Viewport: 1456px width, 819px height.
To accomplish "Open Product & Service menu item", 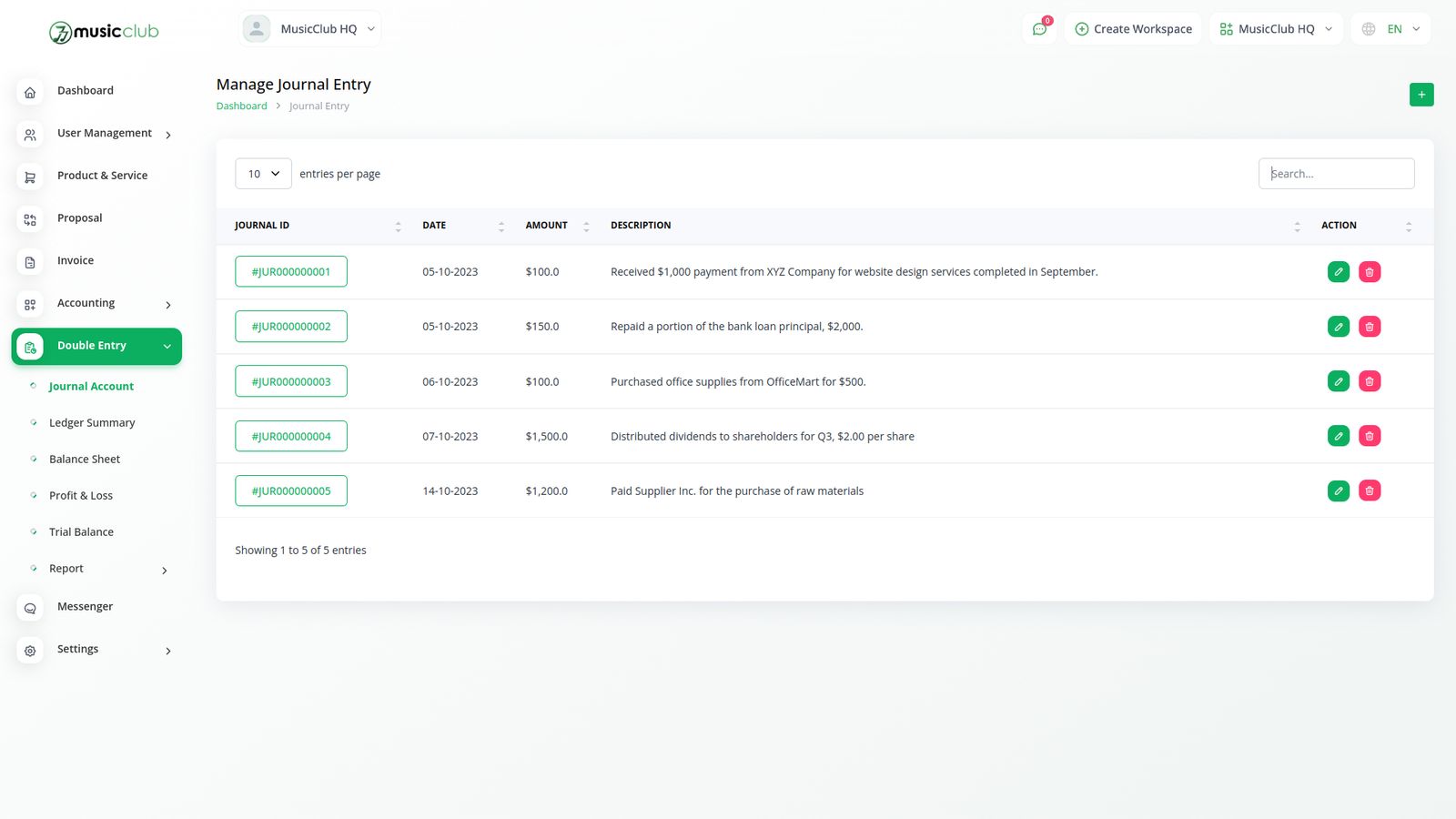I will [102, 175].
